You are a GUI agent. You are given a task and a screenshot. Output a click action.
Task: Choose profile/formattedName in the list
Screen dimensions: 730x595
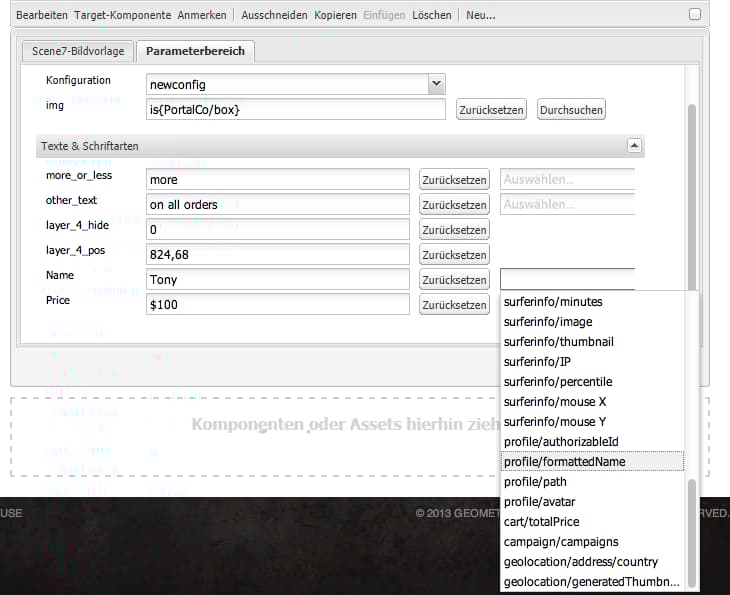[592, 462]
